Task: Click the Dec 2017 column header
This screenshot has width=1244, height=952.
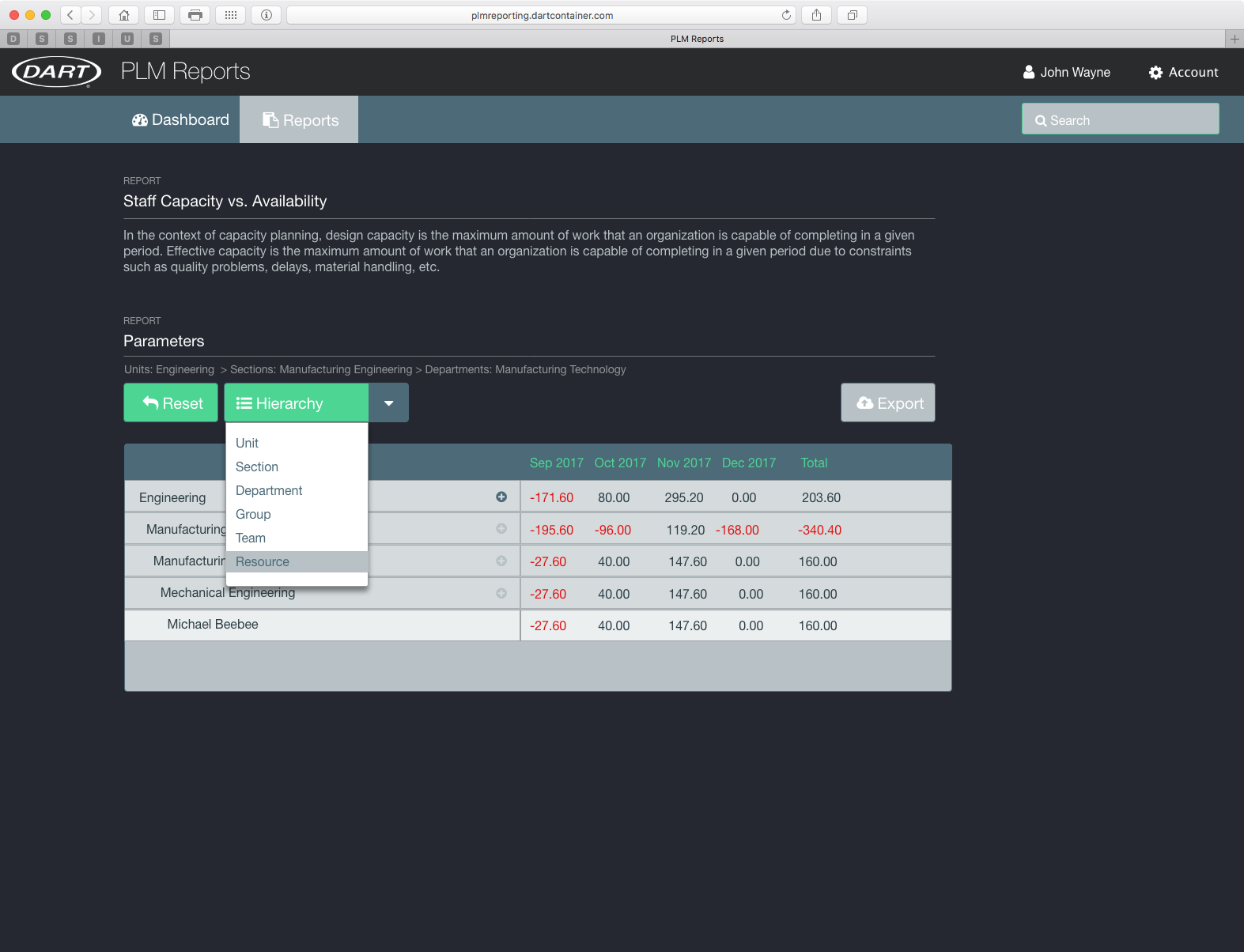Action: tap(749, 463)
